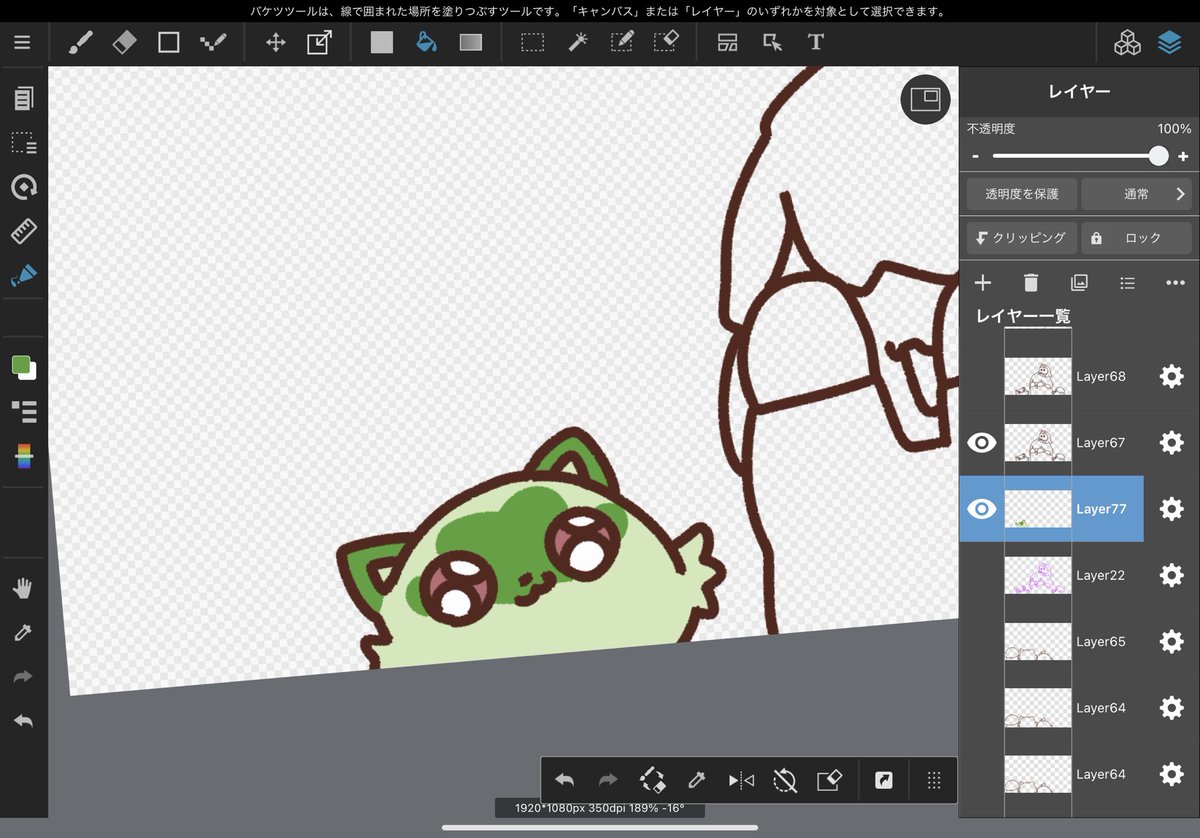Open the document edit menu in sidebar
Image resolution: width=1200 pixels, height=838 pixels.
tap(24, 98)
